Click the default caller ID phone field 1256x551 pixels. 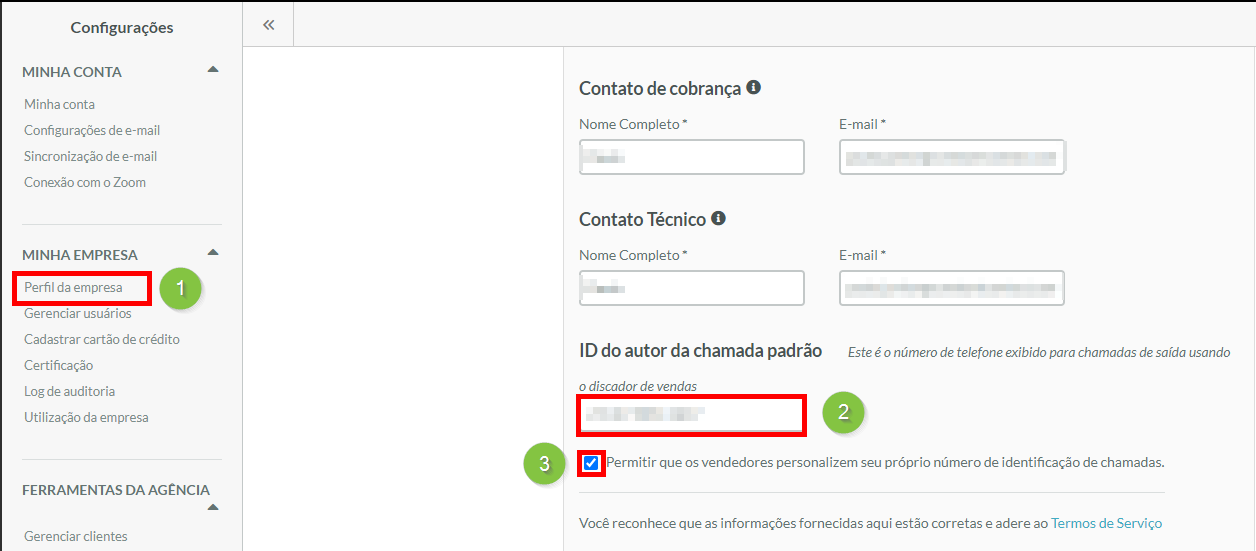point(692,414)
